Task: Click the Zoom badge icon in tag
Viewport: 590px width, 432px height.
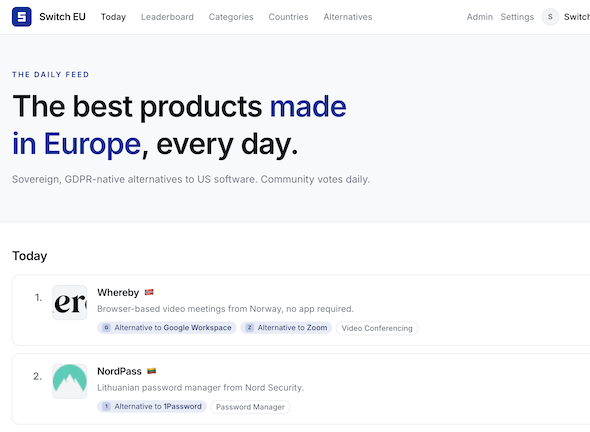Action: pyautogui.click(x=249, y=328)
